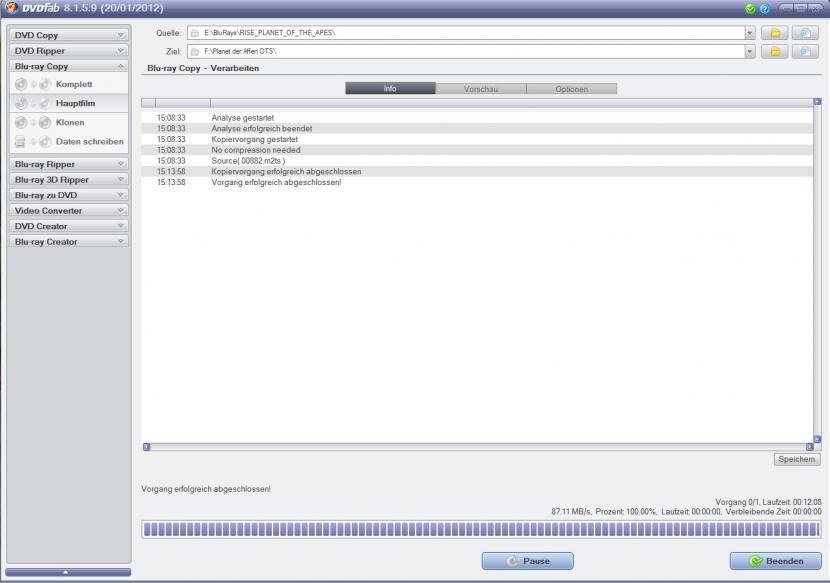The height and width of the screenshot is (583, 830).
Task: Select log row 'Vorgang erfolgreich abgeschlossen!'
Action: click(x=477, y=182)
